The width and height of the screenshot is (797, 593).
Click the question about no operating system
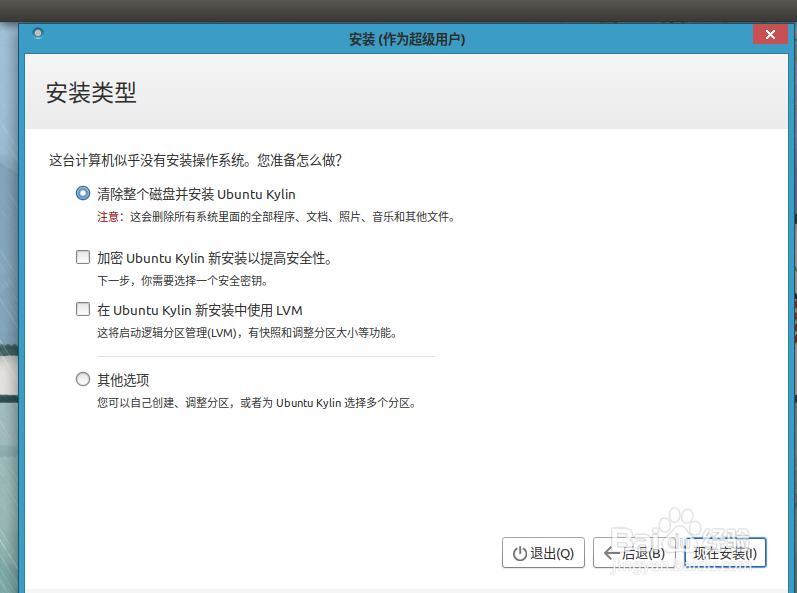[195, 160]
